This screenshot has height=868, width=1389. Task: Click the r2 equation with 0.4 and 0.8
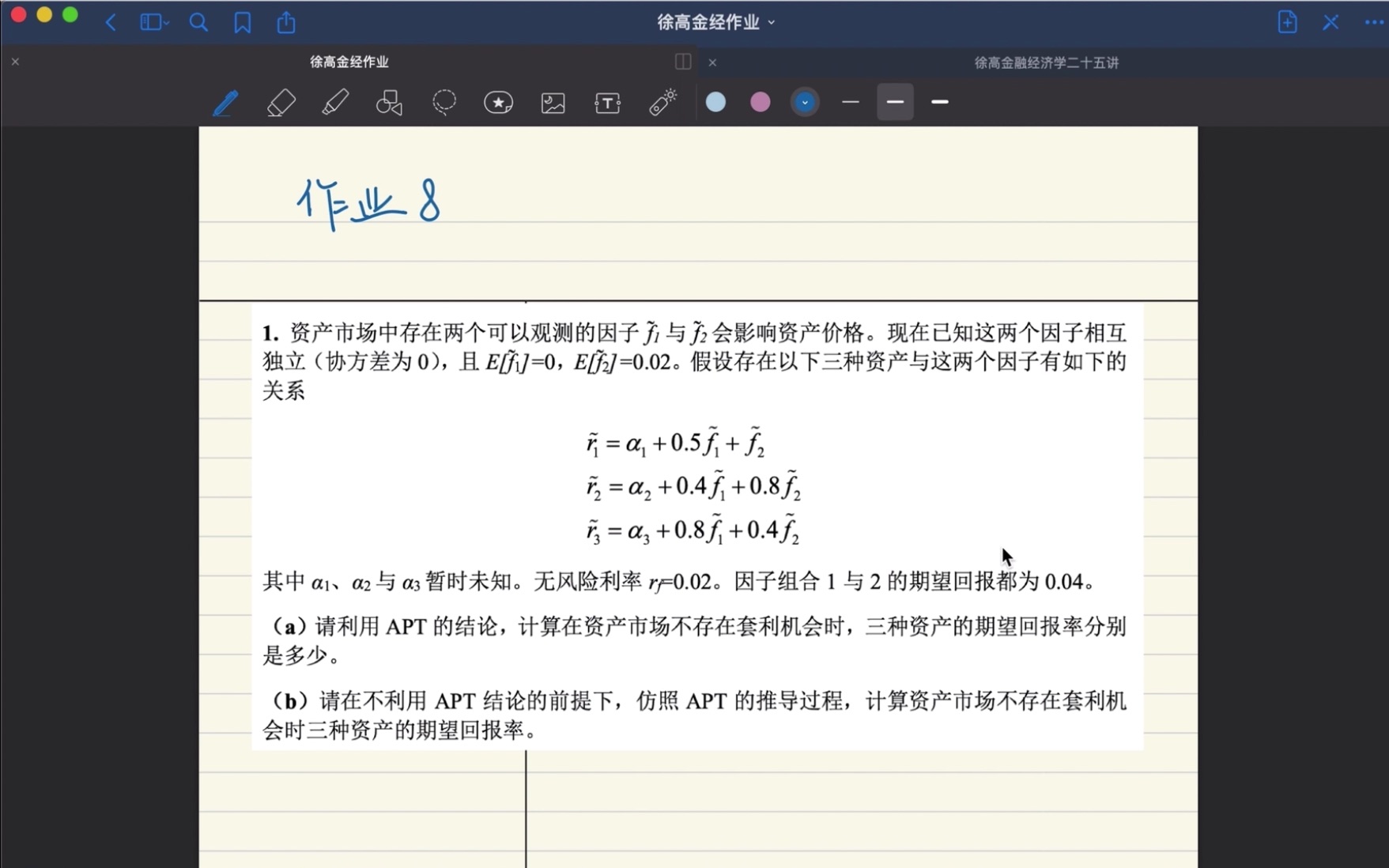pyautogui.click(x=693, y=485)
